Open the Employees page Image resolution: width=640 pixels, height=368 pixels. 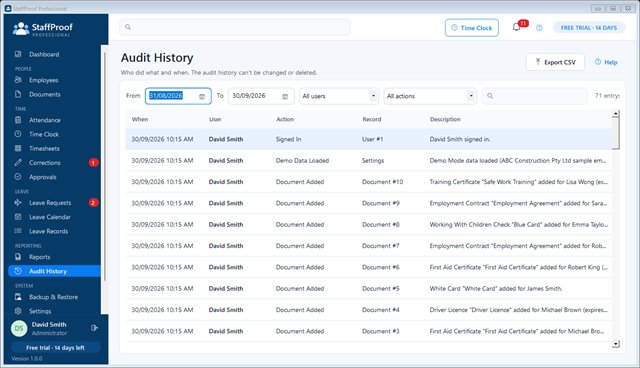point(44,80)
